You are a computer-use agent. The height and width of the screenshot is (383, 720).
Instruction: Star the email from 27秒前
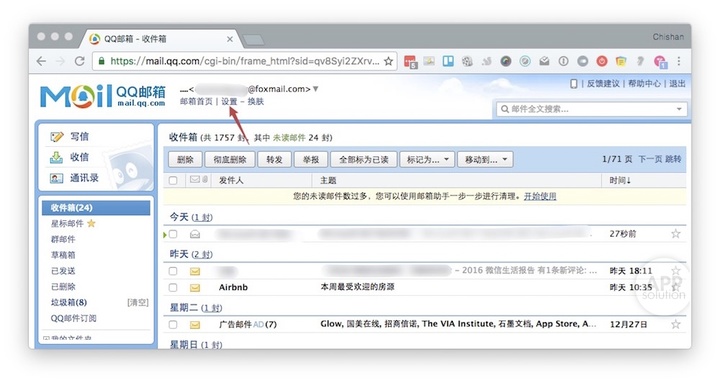675,234
